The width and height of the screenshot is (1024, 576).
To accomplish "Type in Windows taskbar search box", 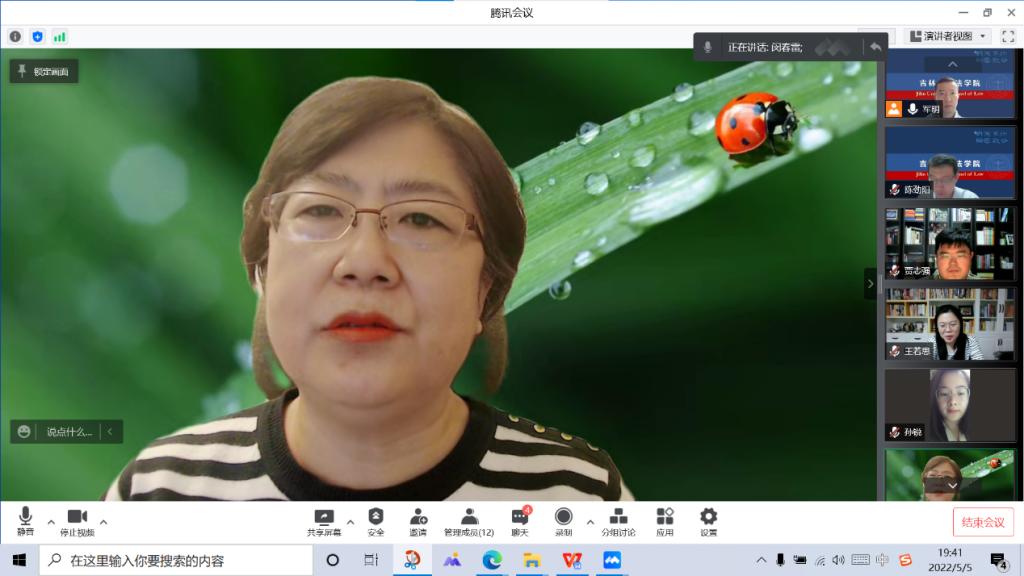I will coord(180,560).
